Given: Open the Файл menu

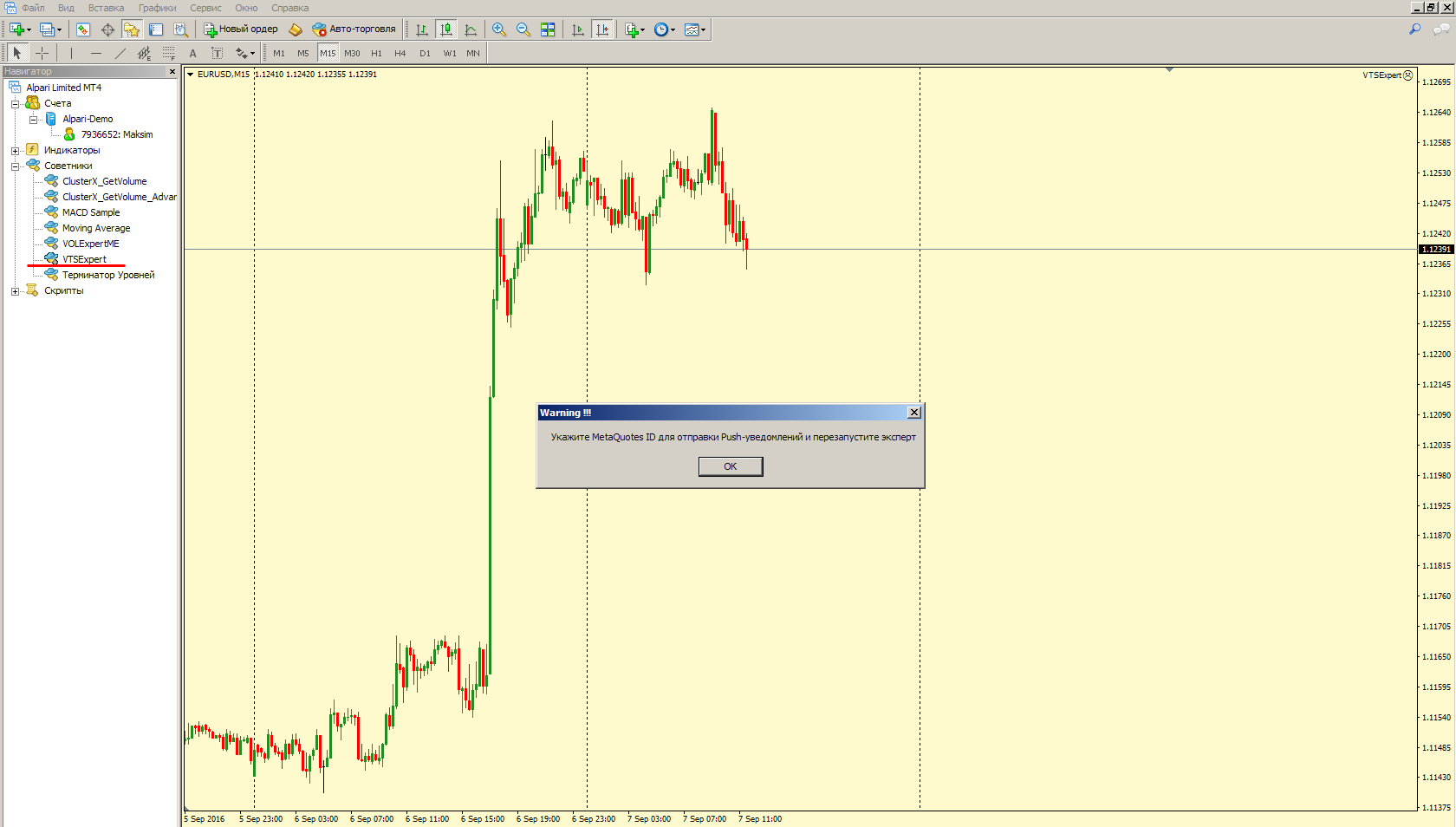Looking at the screenshot, I should click(33, 8).
